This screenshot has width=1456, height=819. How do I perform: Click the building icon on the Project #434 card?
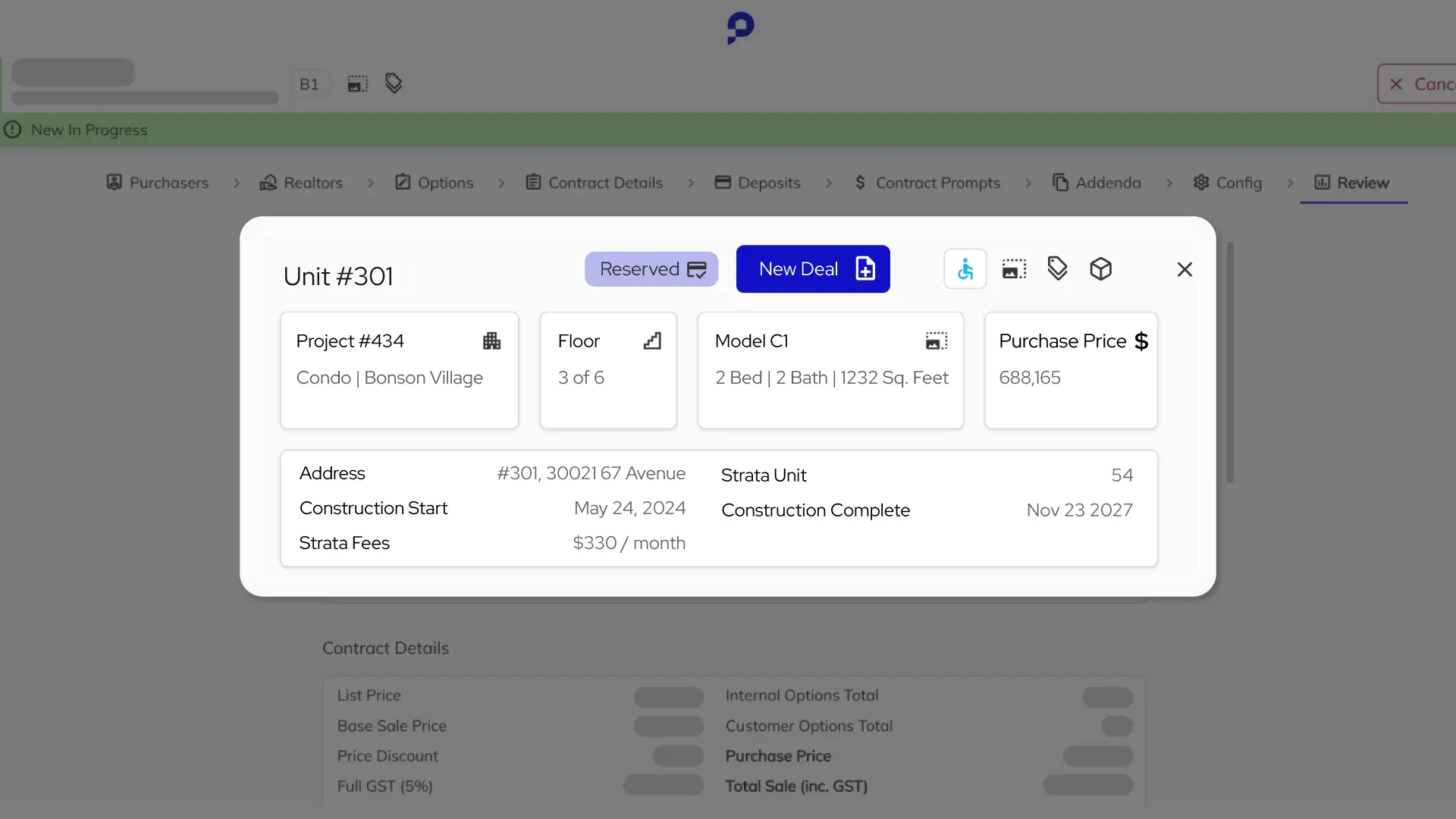tap(491, 340)
